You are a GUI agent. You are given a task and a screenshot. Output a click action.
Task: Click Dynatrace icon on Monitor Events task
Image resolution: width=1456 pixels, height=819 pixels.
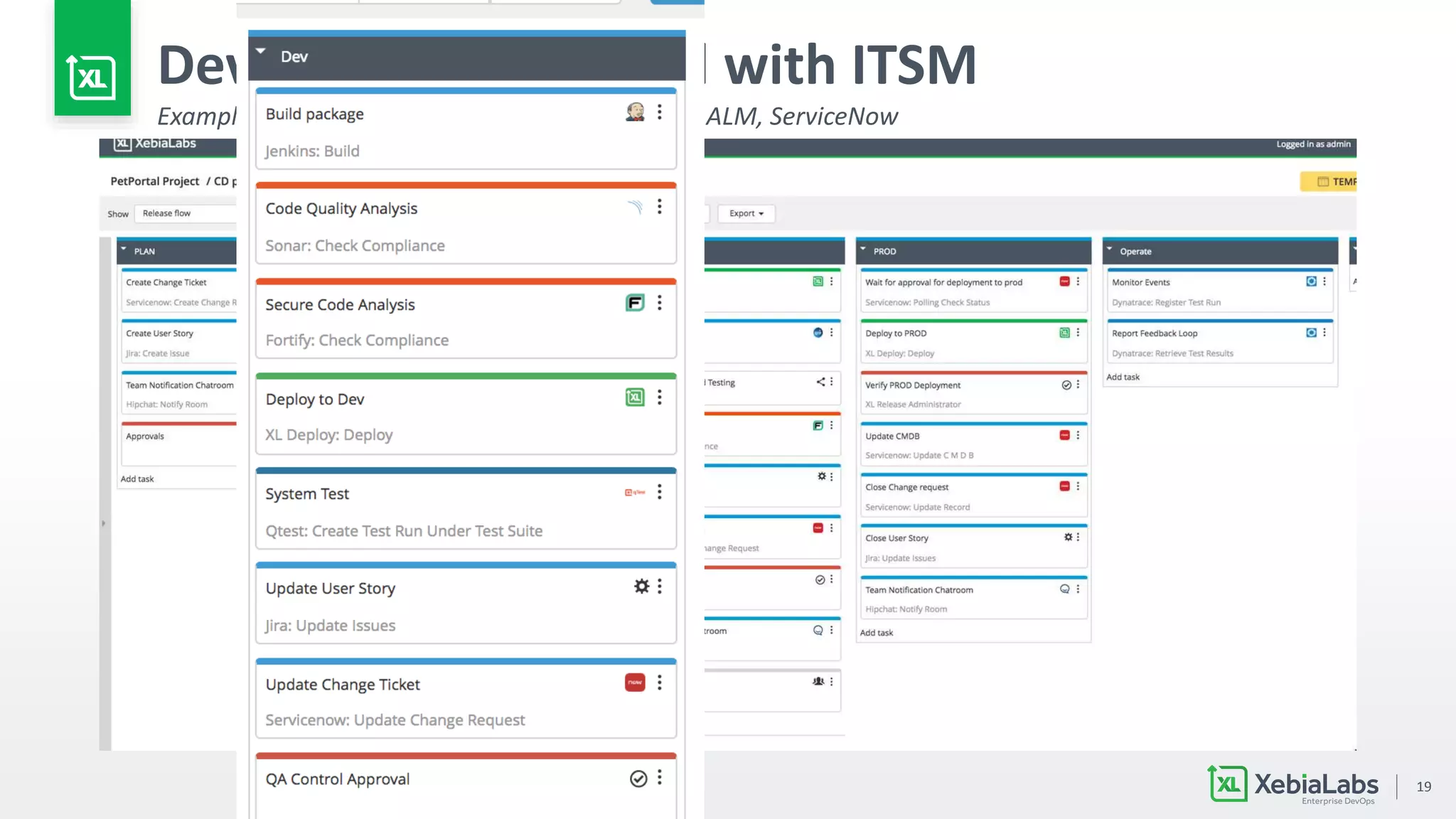tap(1312, 282)
